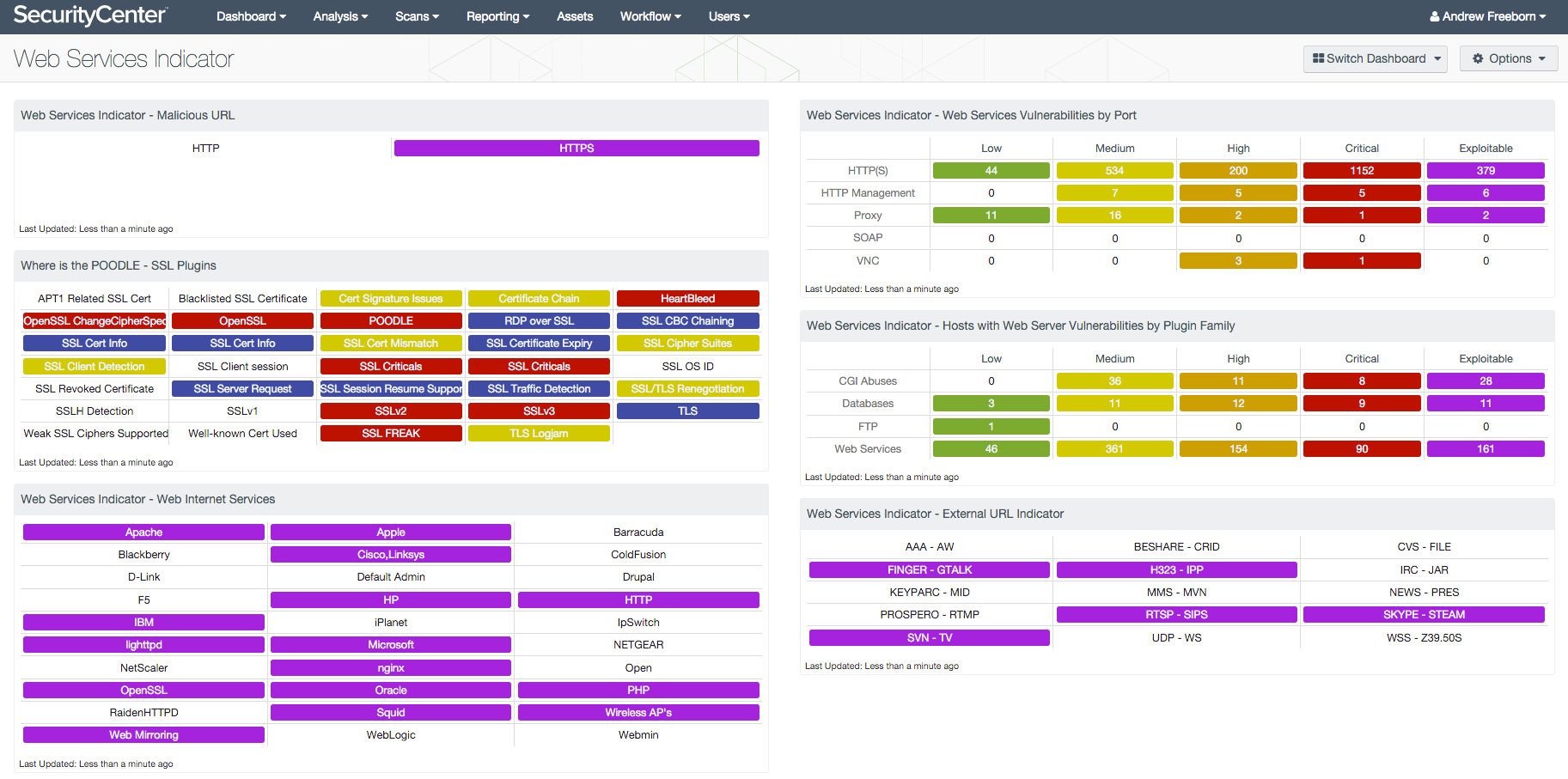Open HTTP Management Medium count 7
The width and height of the screenshot is (1568, 779).
[x=1114, y=193]
